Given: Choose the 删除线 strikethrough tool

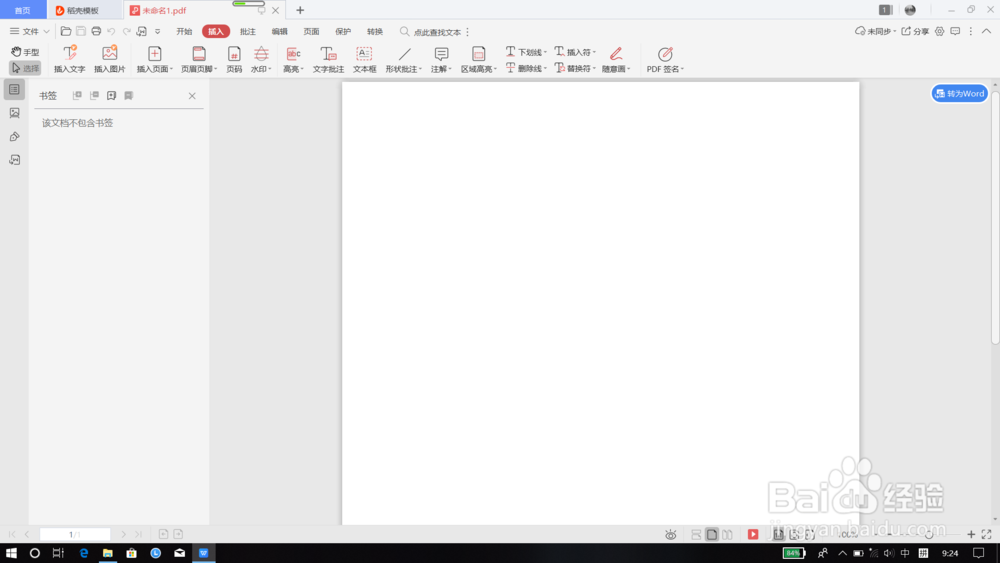Looking at the screenshot, I should [526, 68].
